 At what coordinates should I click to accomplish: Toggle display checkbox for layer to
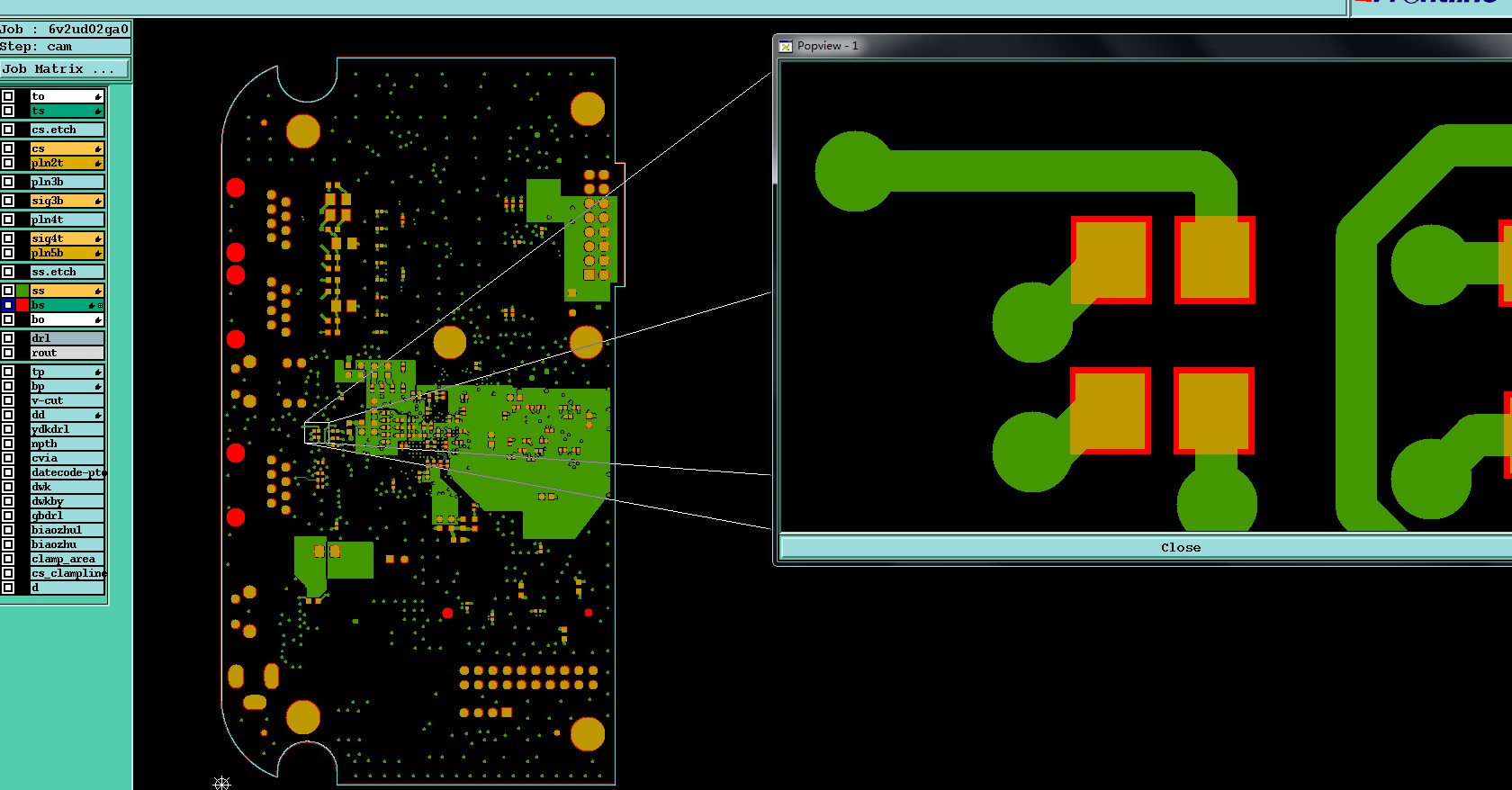(8, 96)
